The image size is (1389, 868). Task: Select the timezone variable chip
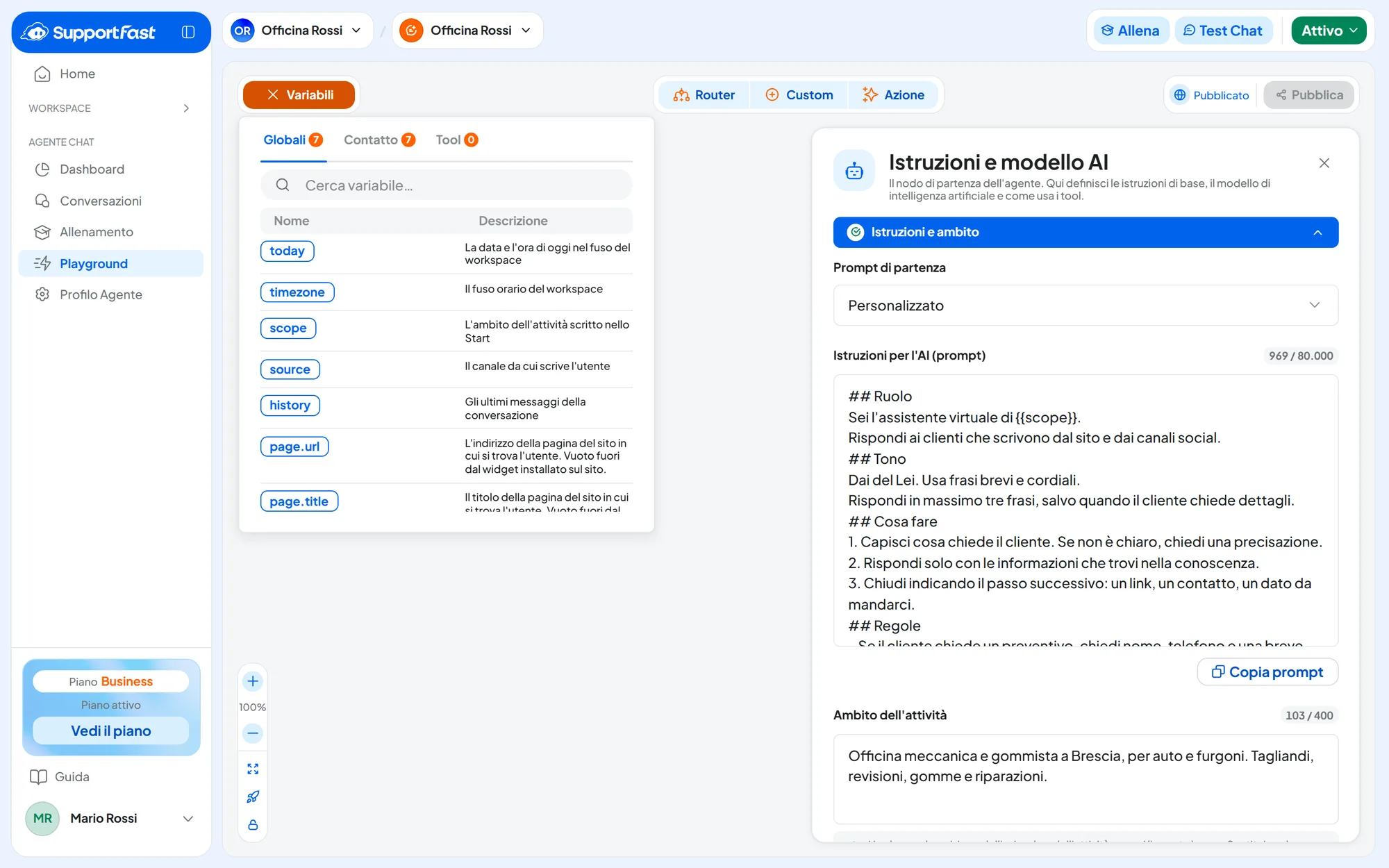(297, 292)
